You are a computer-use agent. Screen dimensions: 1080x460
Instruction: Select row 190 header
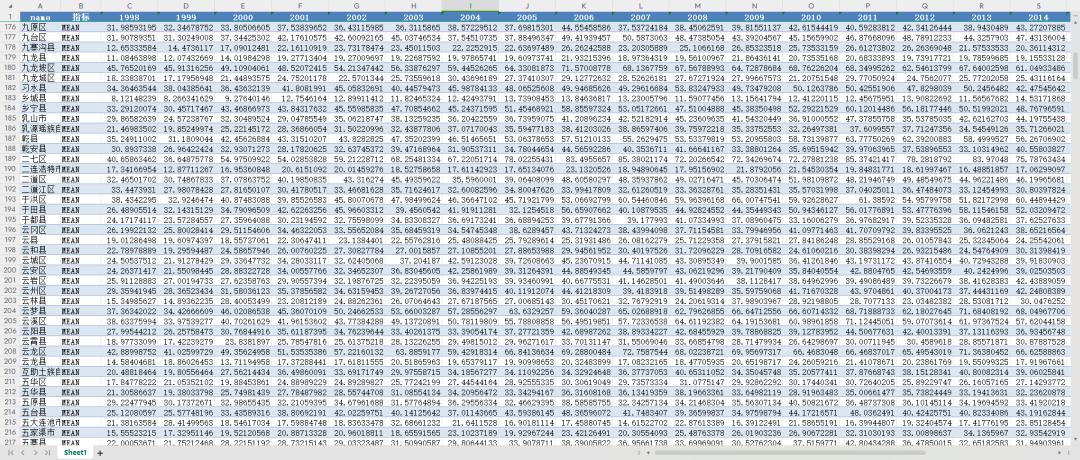(x=10, y=167)
